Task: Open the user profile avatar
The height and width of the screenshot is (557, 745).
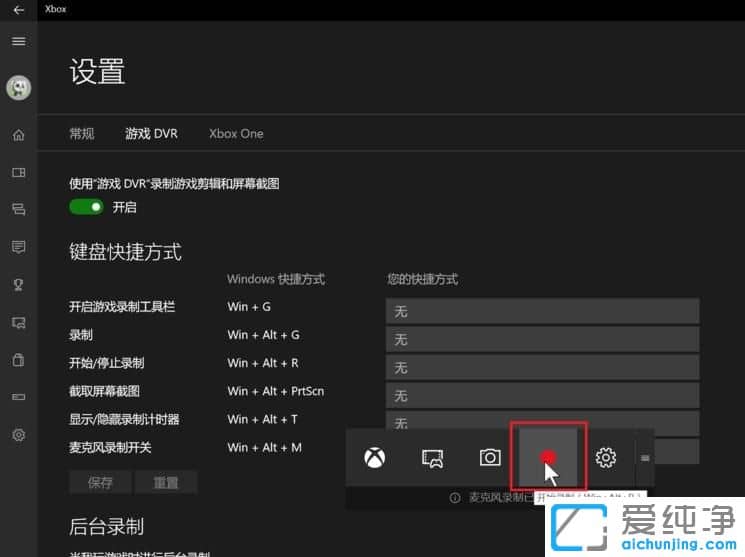Action: (x=19, y=87)
